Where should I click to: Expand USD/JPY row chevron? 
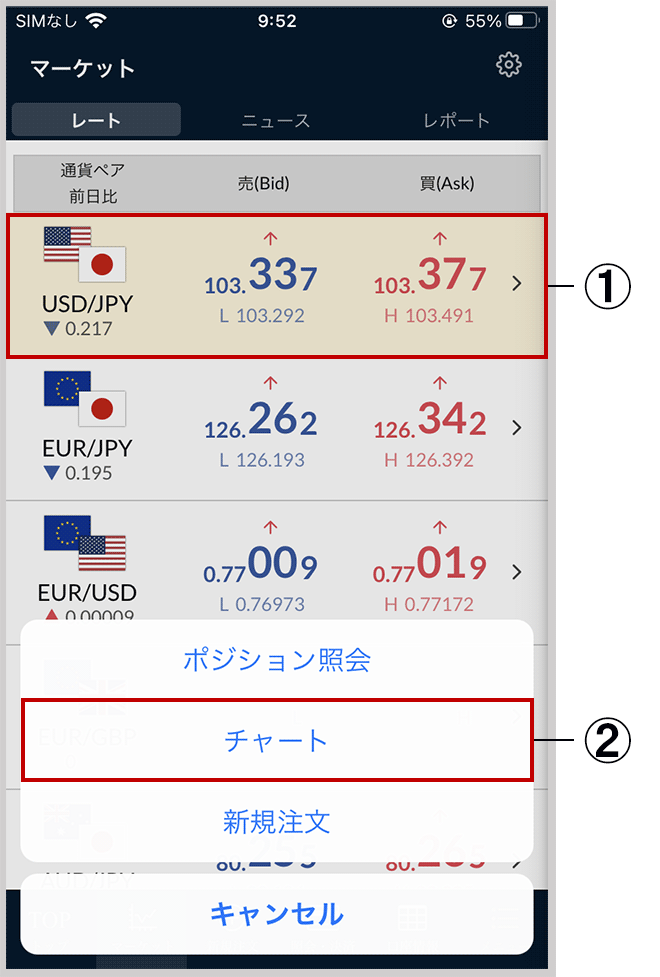click(516, 284)
